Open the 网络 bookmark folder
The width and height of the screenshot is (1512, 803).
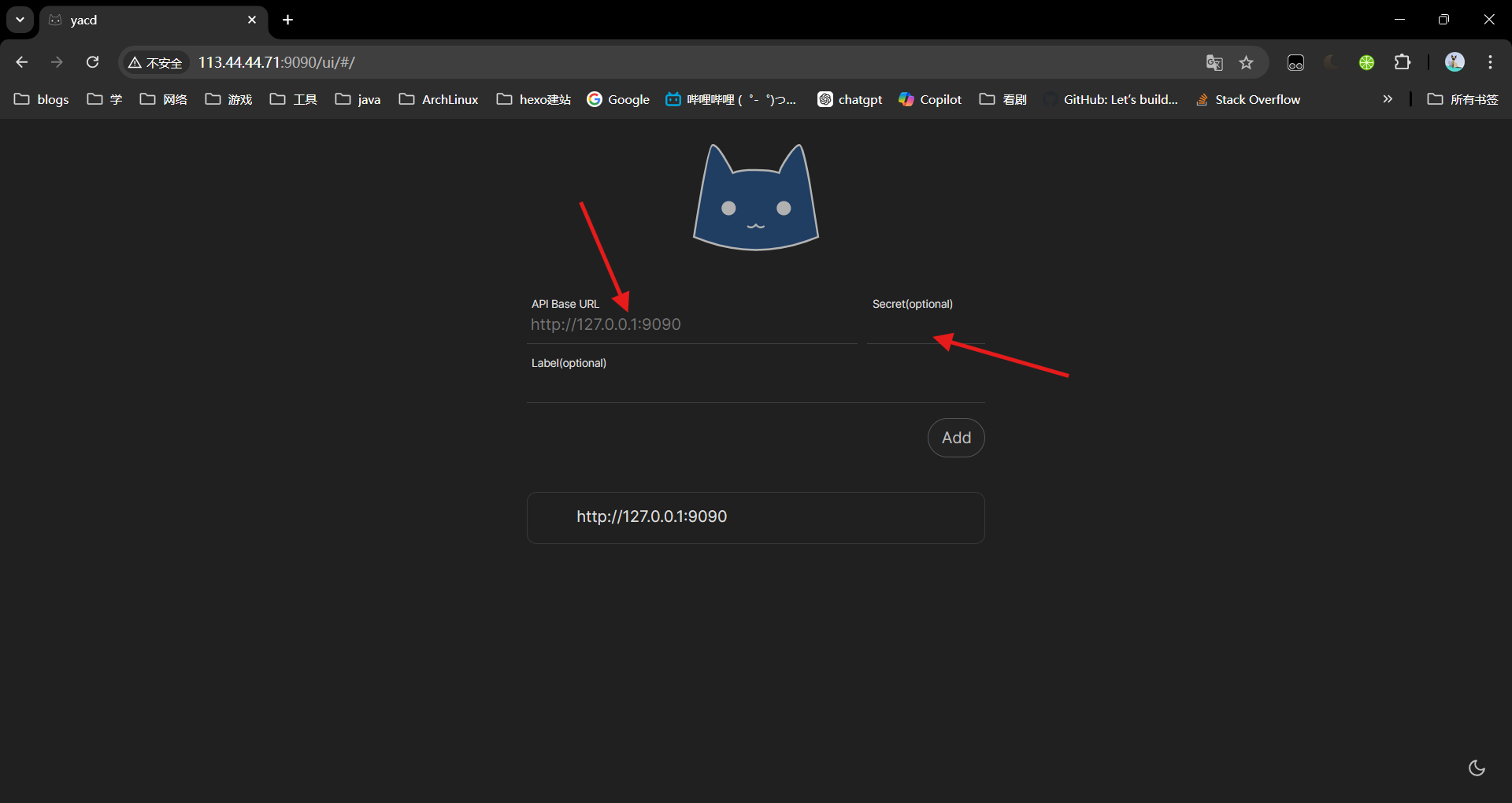pos(164,99)
